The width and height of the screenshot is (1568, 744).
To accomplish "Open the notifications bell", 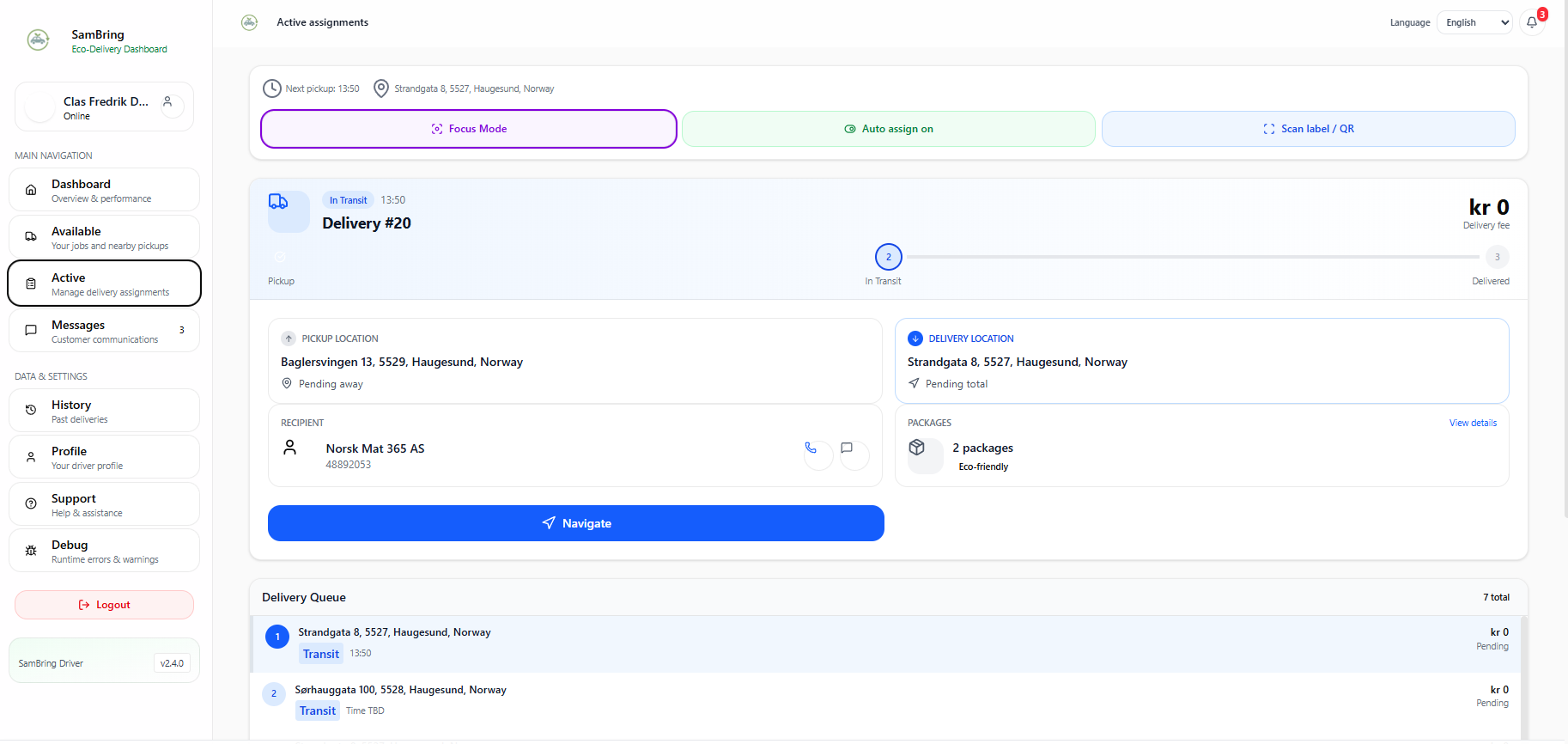I will (1532, 23).
